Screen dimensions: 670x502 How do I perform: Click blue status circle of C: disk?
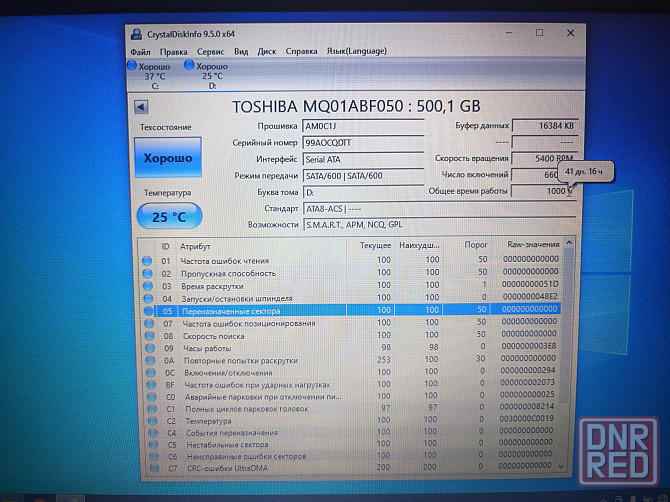[x=132, y=66]
